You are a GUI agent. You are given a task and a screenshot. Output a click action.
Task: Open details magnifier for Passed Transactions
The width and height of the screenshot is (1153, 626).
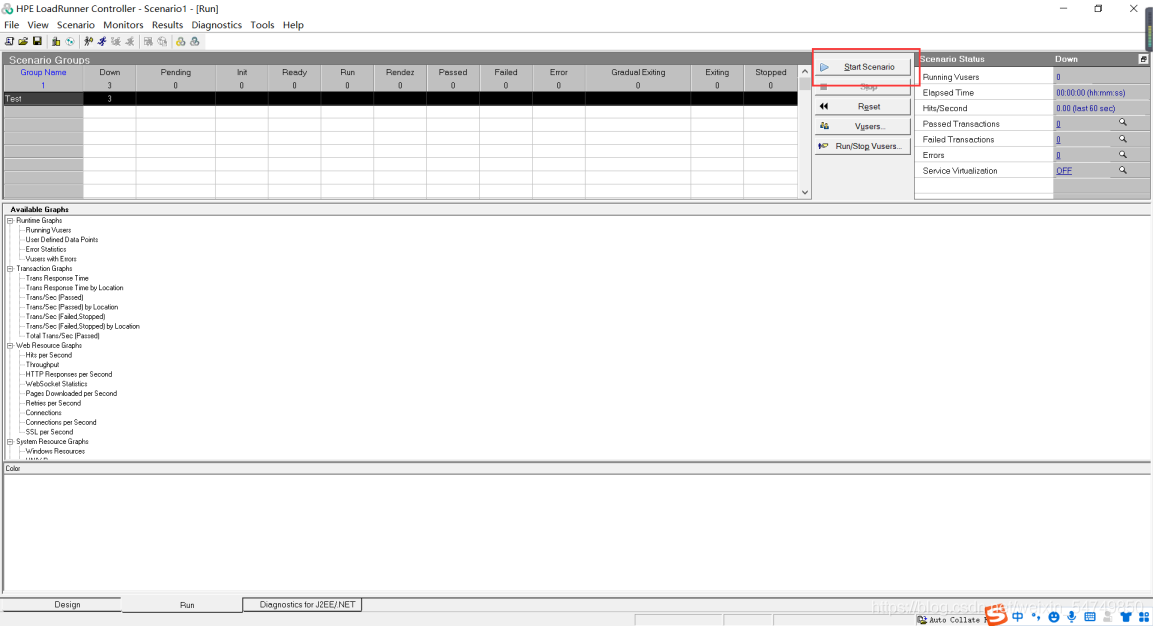click(1122, 123)
